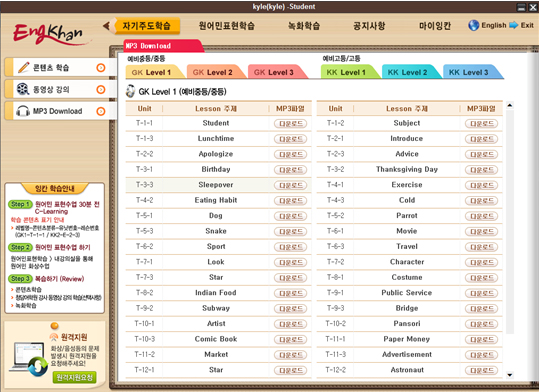Click the Step 1 badge in study guide

20,204
